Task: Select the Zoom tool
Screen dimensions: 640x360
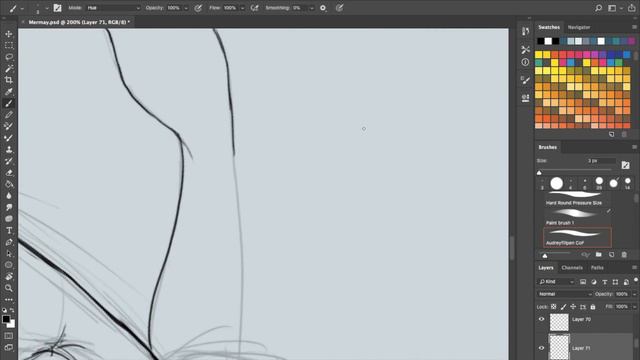Action: point(9,288)
